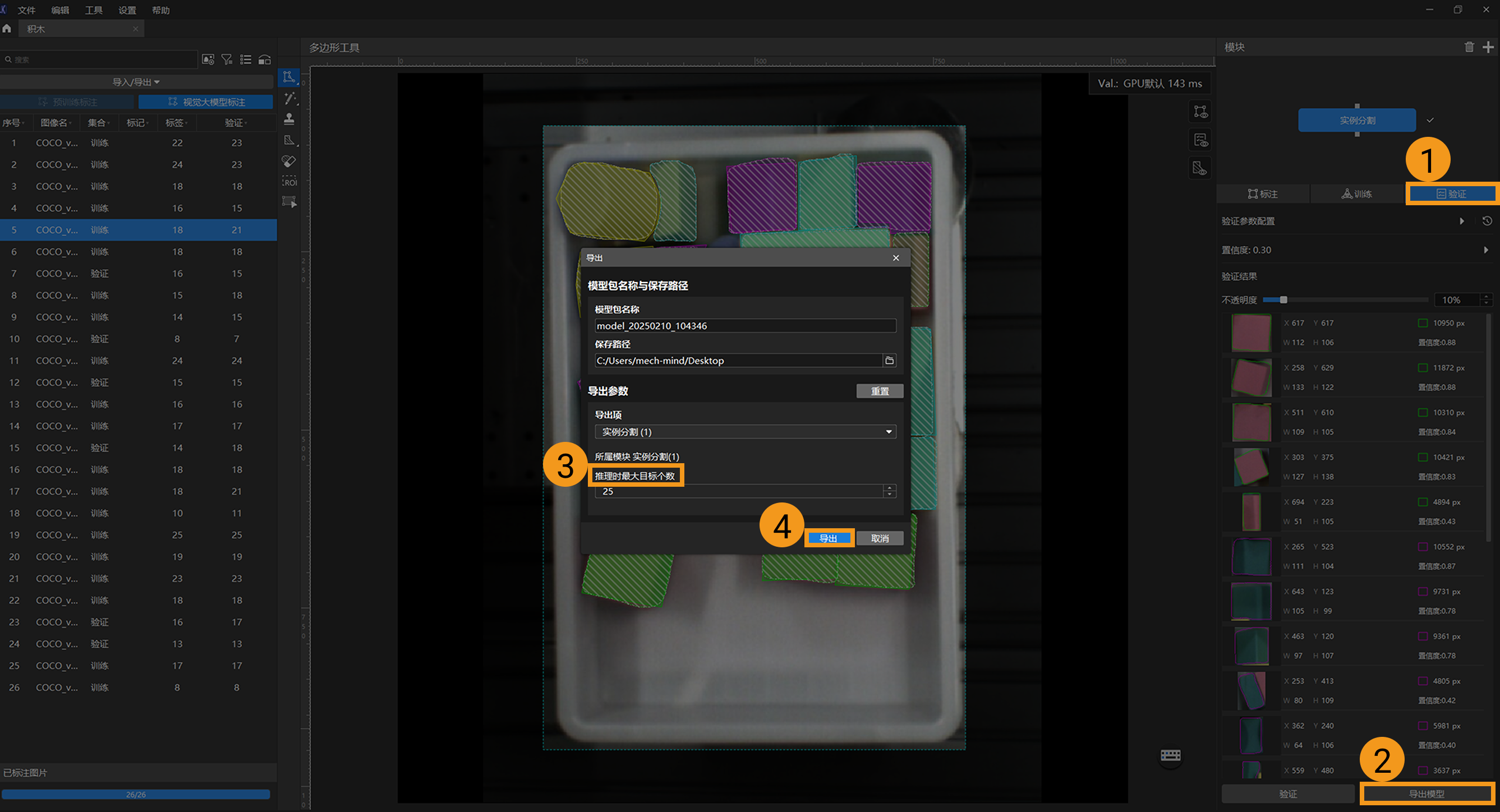This screenshot has width=1500, height=812.
Task: Close the 积木 project tab
Action: coord(136,29)
